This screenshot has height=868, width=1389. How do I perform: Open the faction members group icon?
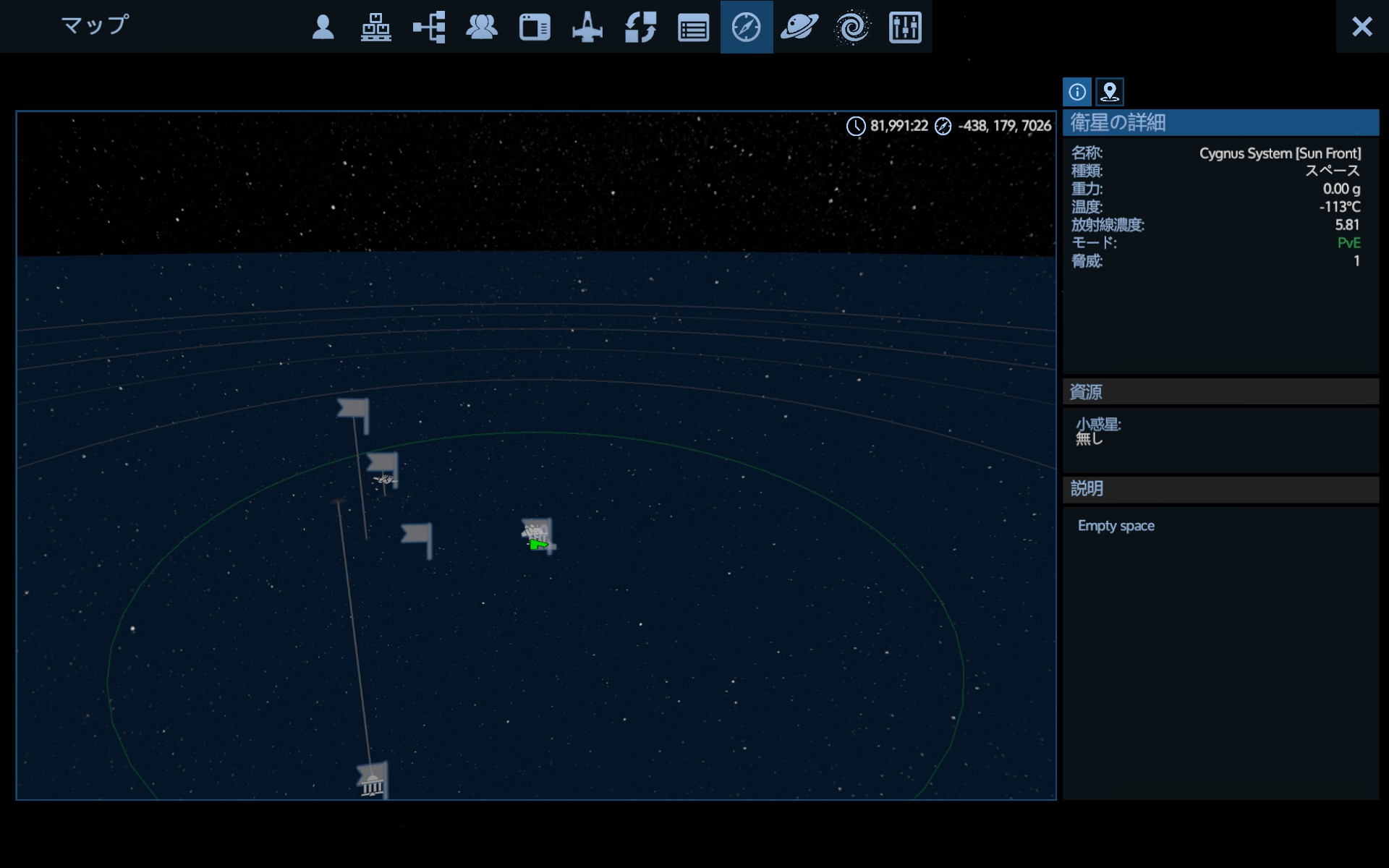click(x=482, y=27)
